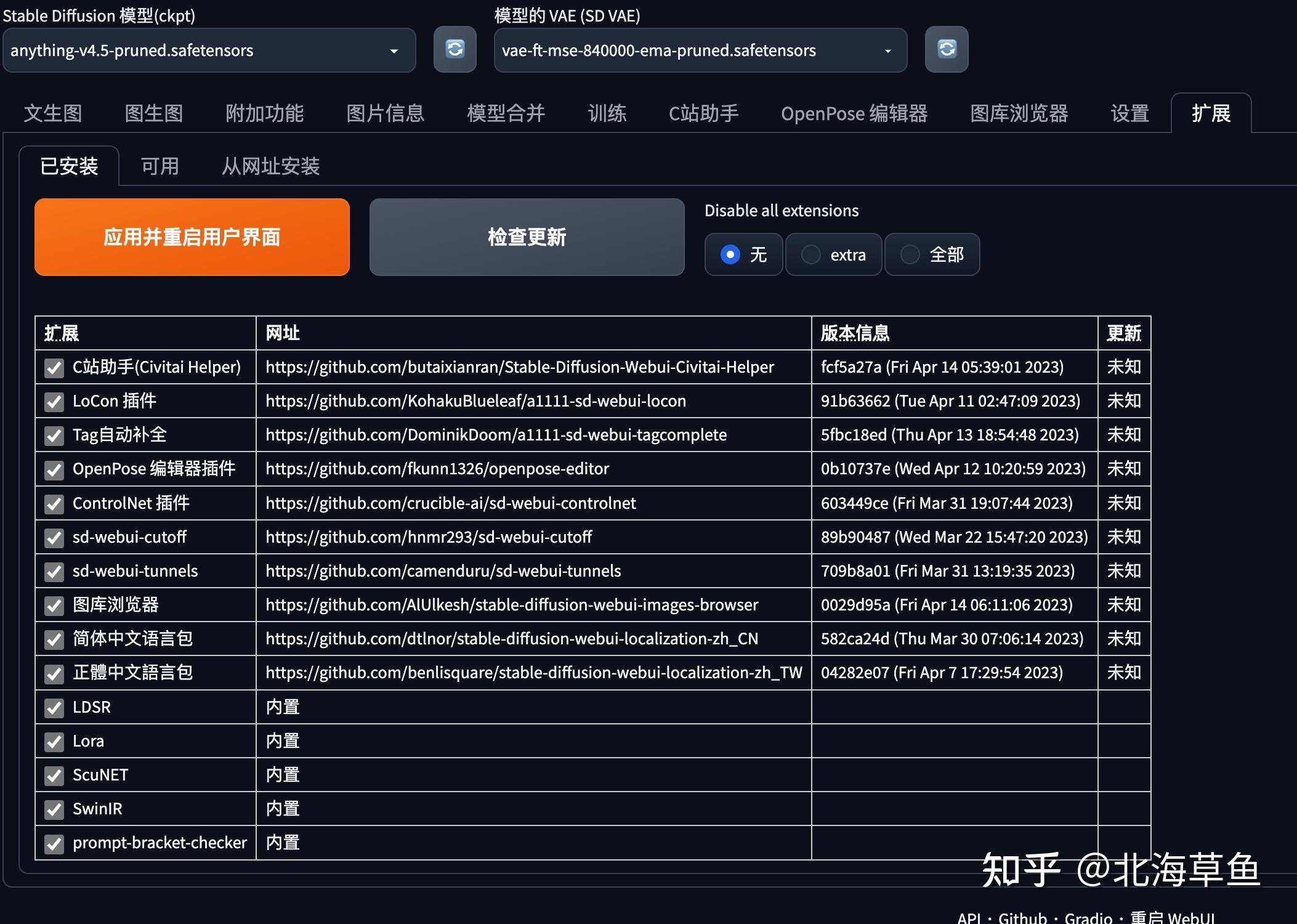The height and width of the screenshot is (924, 1297).
Task: Select the 'extra' disable extensions radio option
Action: (811, 254)
